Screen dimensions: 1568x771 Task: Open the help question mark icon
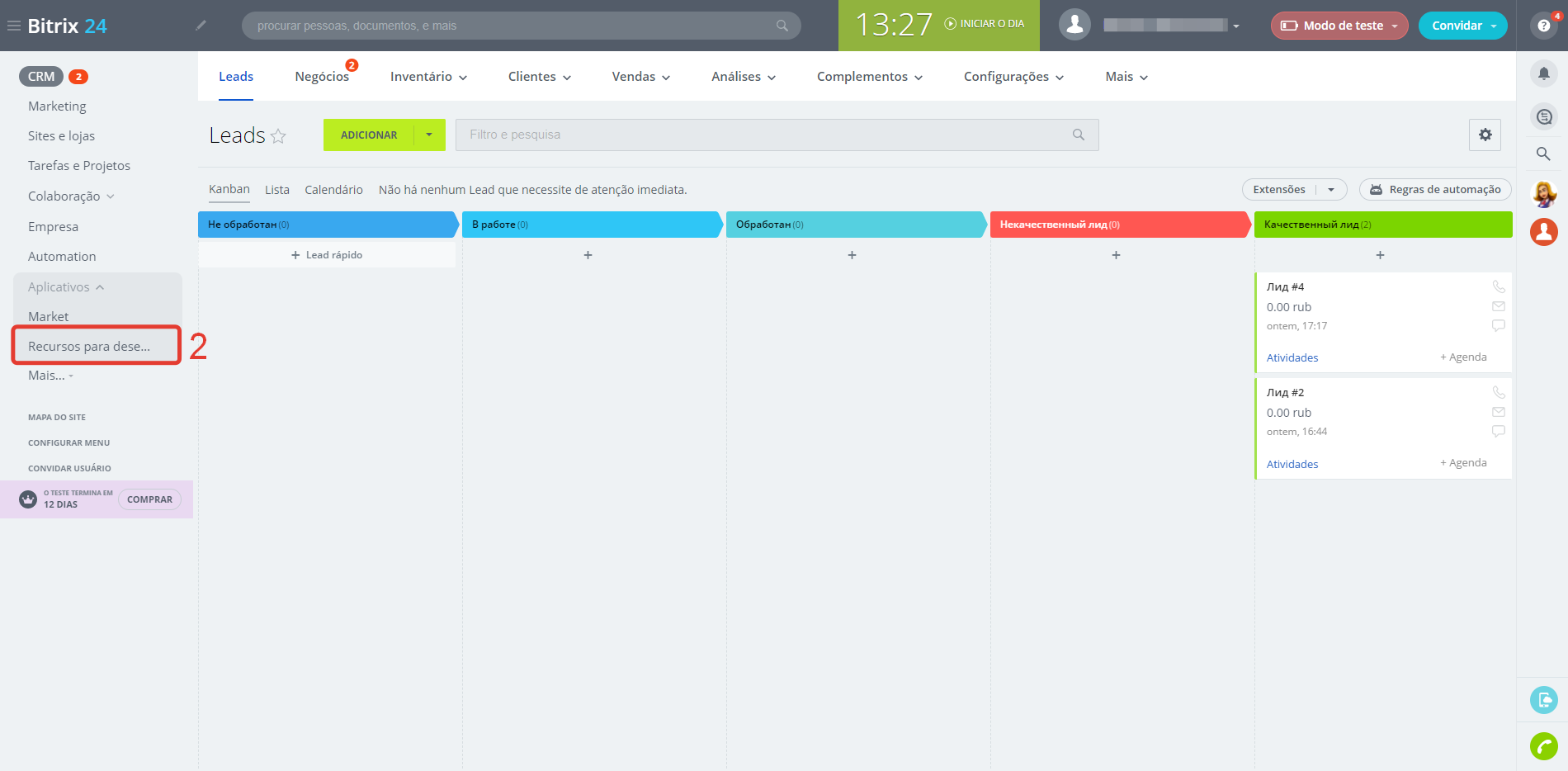pos(1543,26)
